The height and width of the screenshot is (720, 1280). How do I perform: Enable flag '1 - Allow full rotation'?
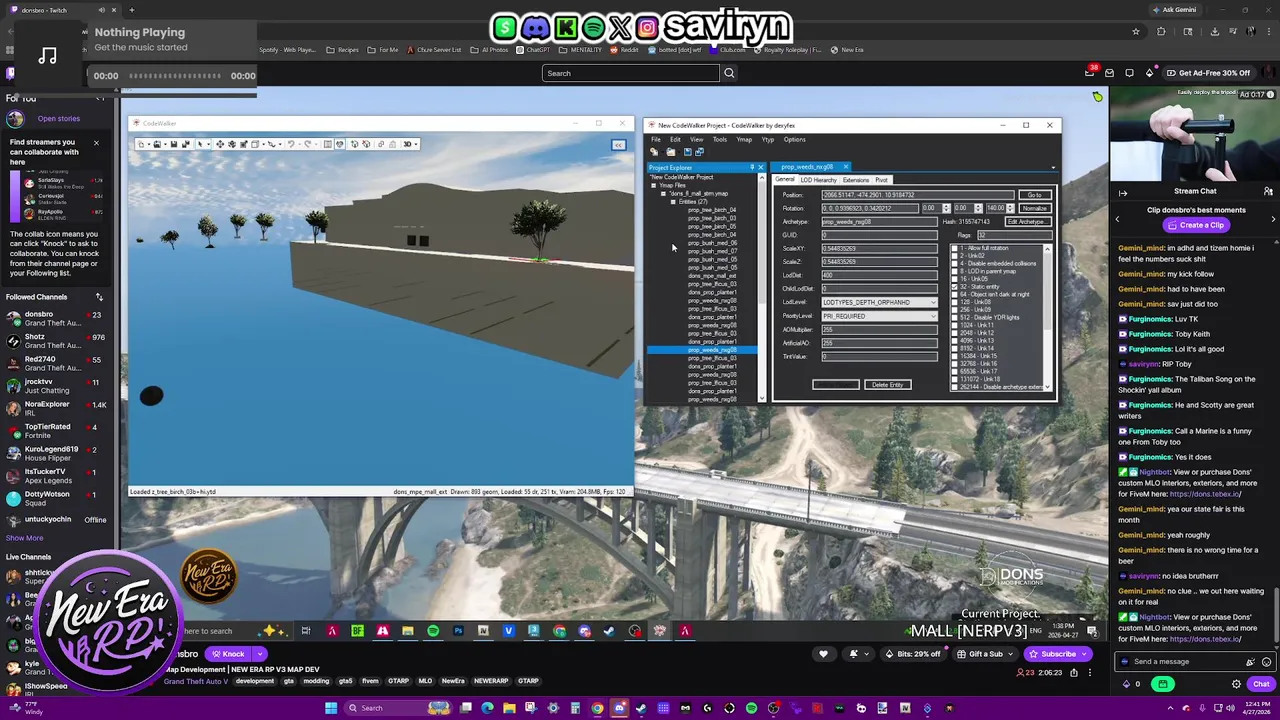(x=954, y=248)
